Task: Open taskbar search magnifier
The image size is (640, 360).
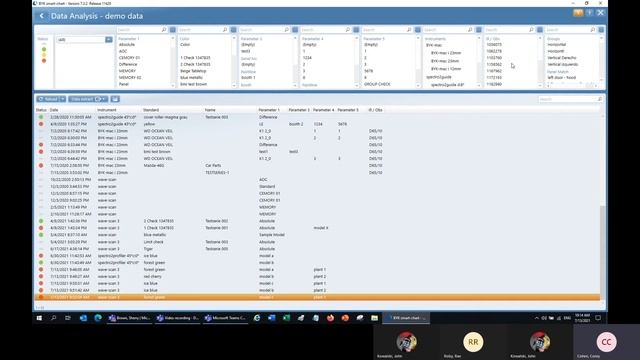Action: point(53,318)
